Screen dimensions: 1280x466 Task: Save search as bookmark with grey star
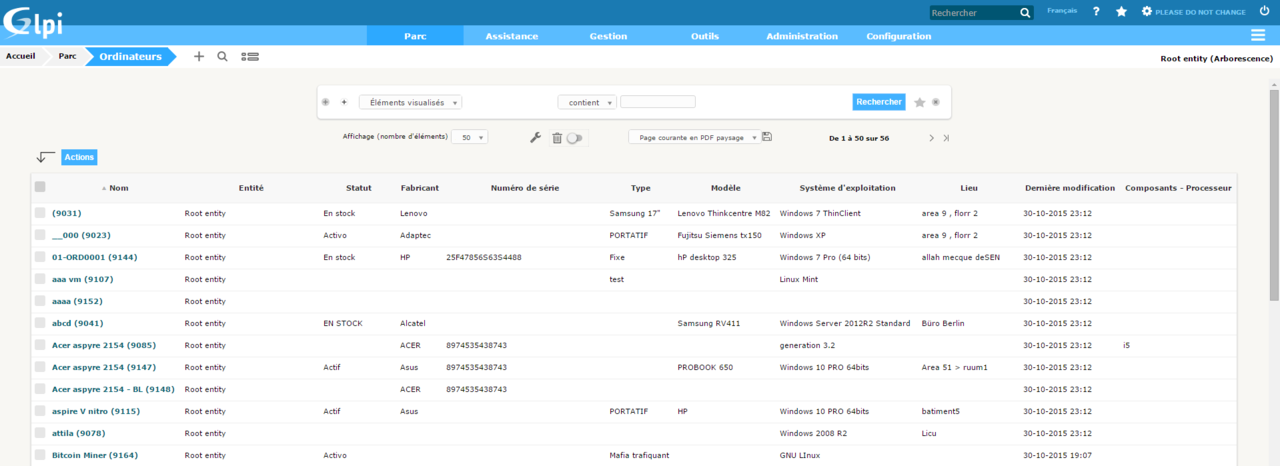click(x=920, y=102)
